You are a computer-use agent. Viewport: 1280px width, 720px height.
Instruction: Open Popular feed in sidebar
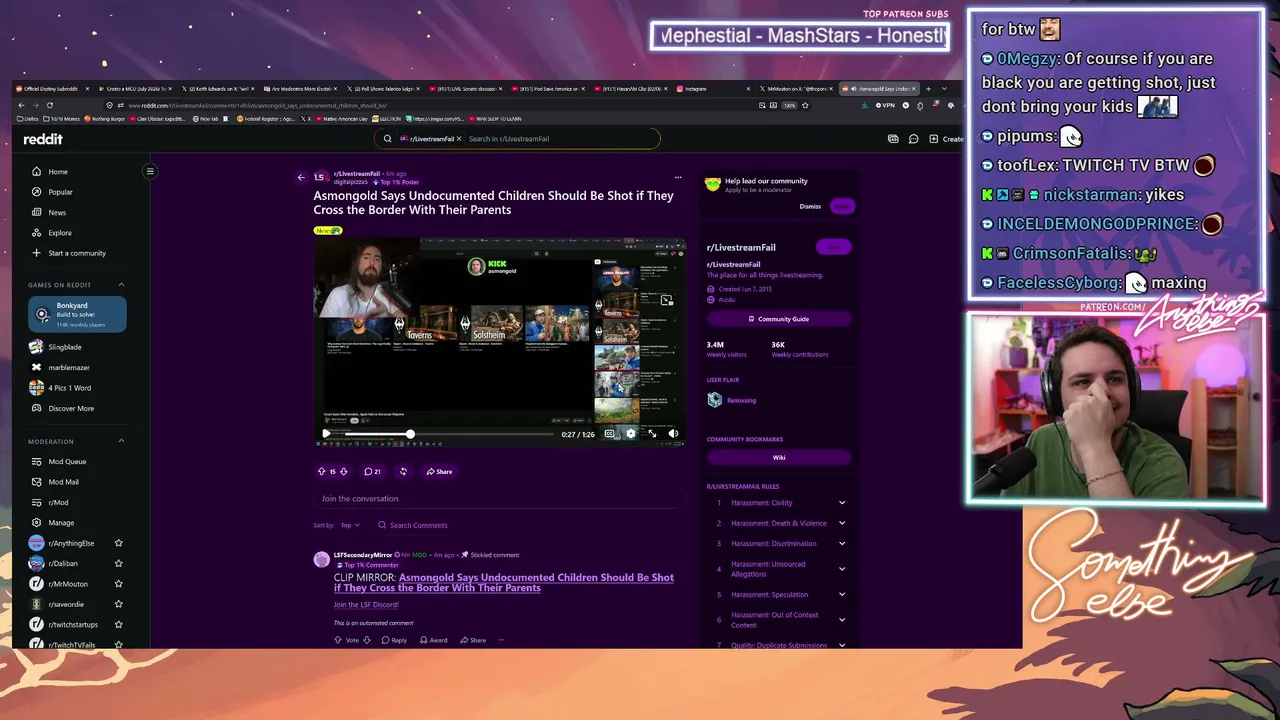pyautogui.click(x=60, y=192)
